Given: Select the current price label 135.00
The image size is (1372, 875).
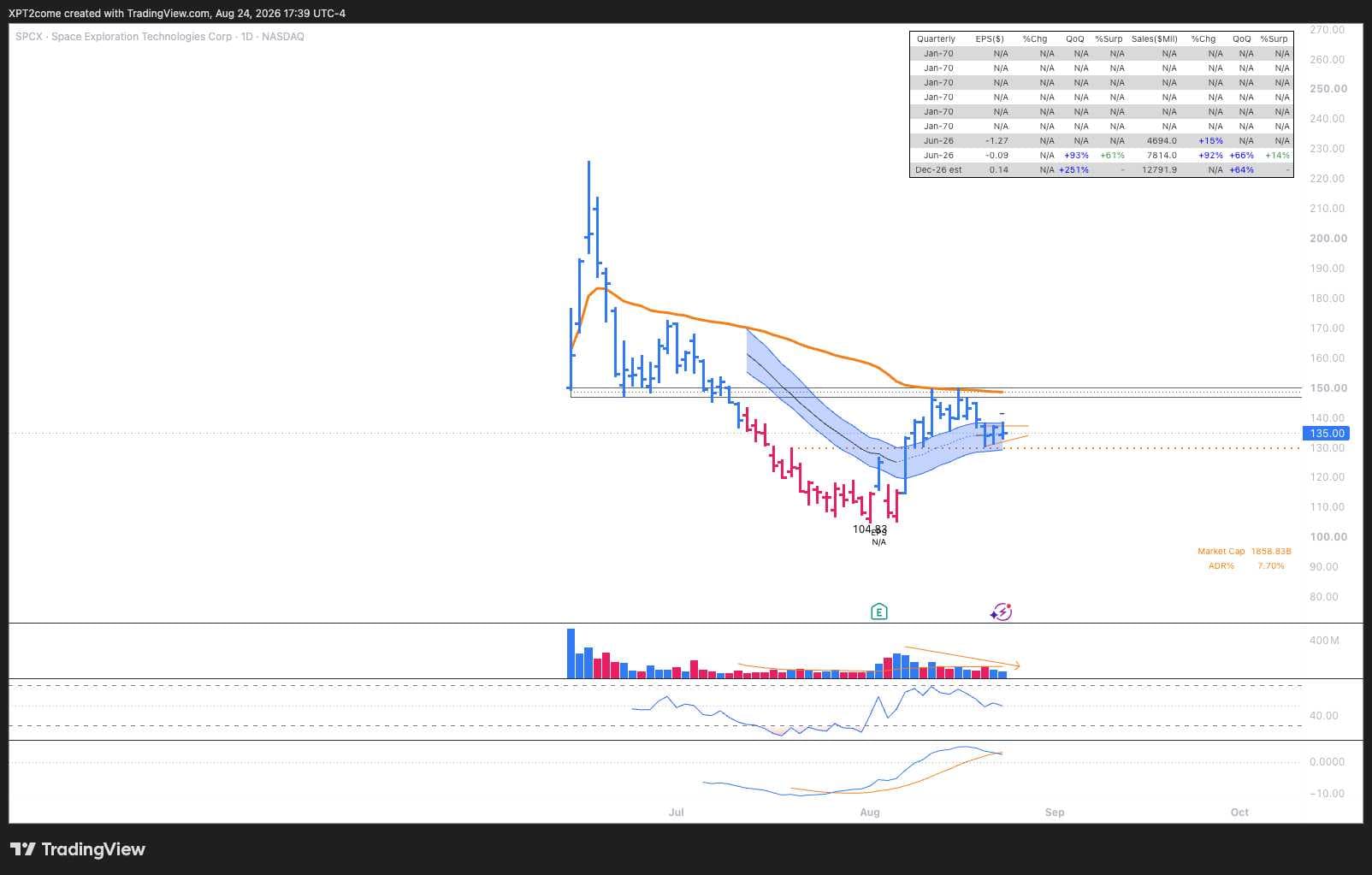Looking at the screenshot, I should 1327,434.
